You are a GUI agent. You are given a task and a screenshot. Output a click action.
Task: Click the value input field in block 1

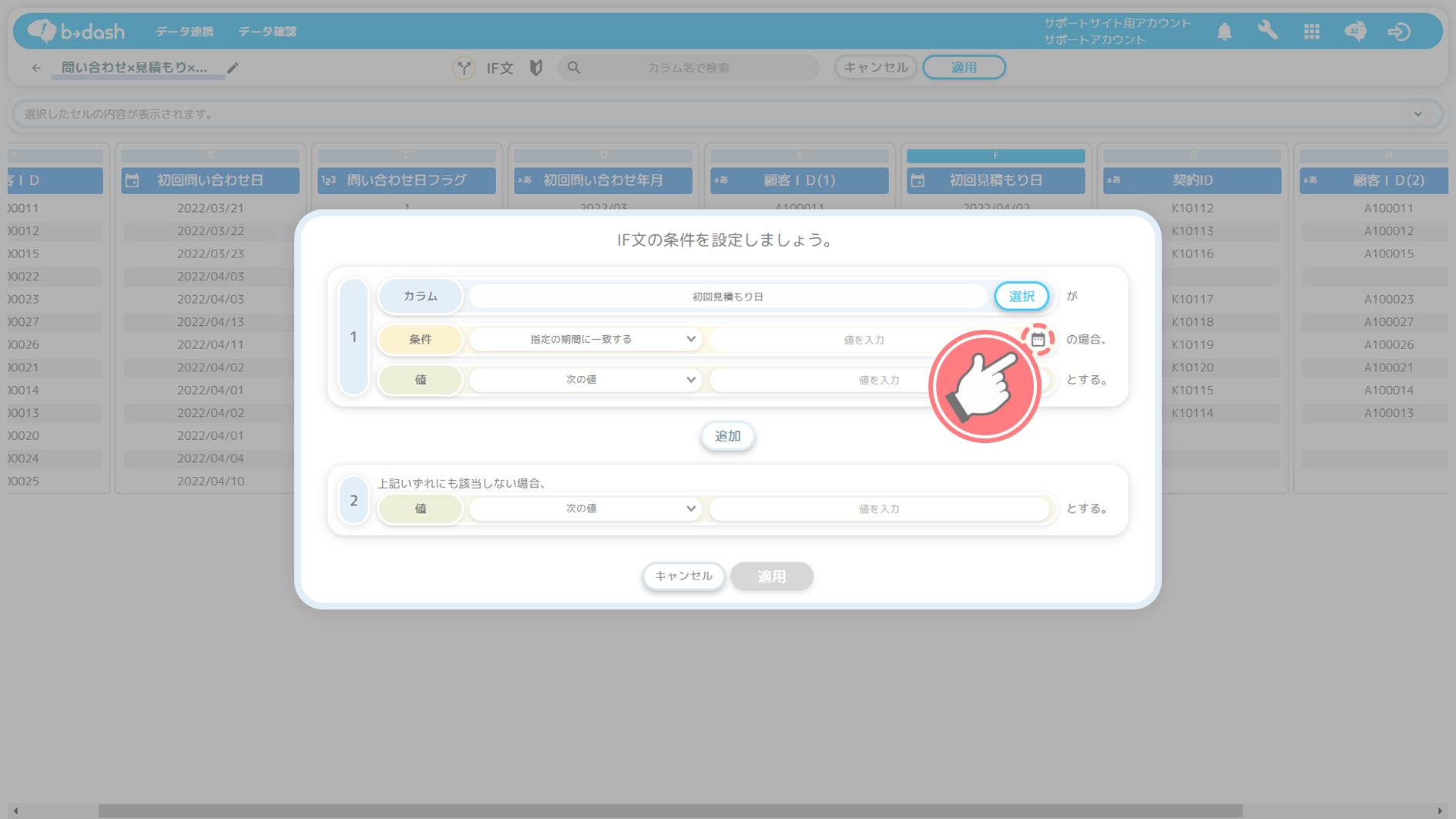pyautogui.click(x=879, y=380)
